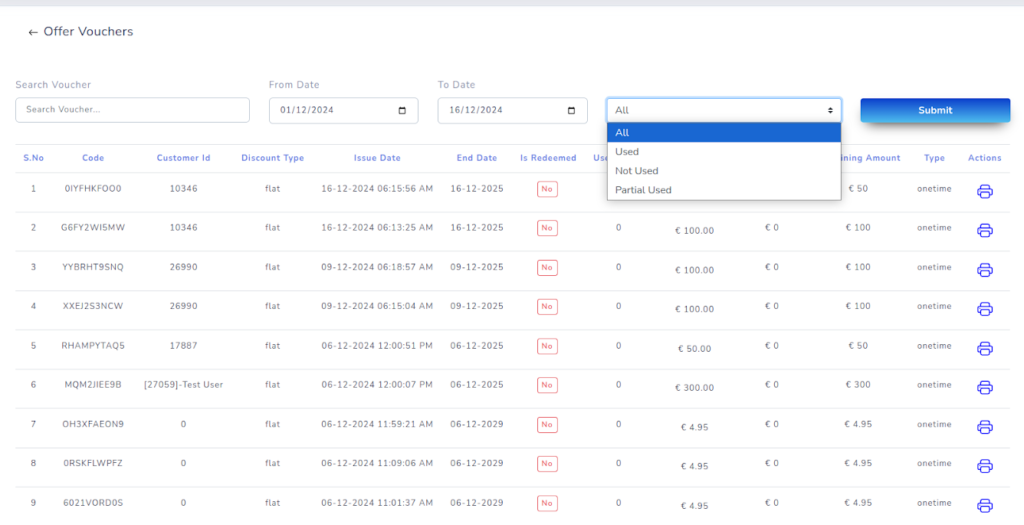This screenshot has width=1024, height=525.
Task: Click the back arrow beside Offer Vouchers
Action: click(x=33, y=32)
